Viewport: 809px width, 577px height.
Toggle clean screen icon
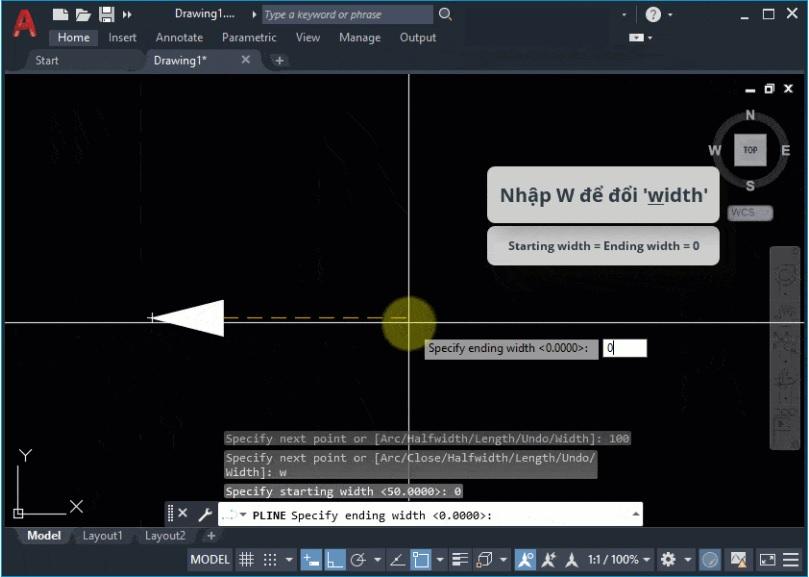[767, 559]
